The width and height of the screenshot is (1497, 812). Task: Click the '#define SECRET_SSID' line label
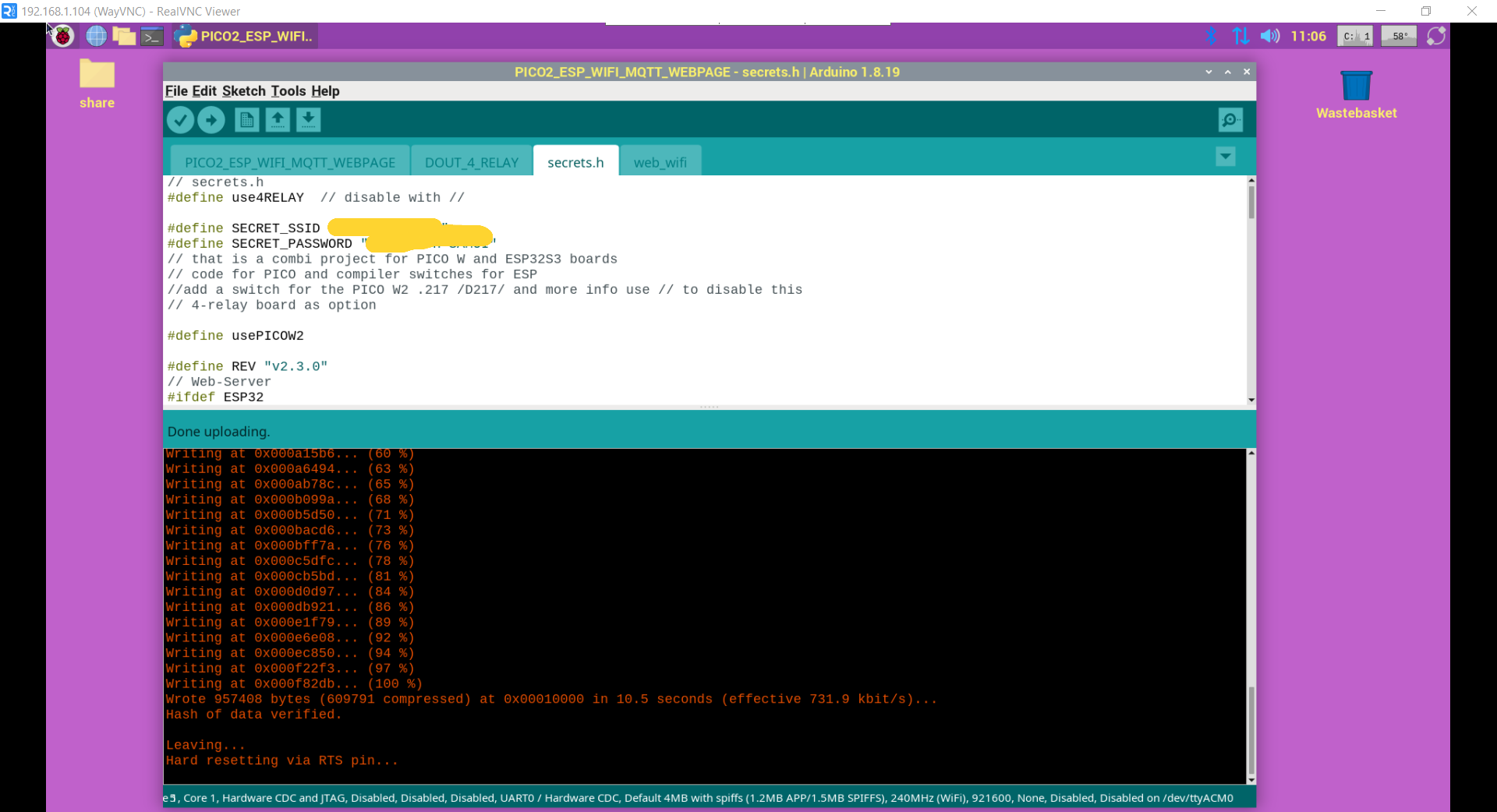pos(243,228)
